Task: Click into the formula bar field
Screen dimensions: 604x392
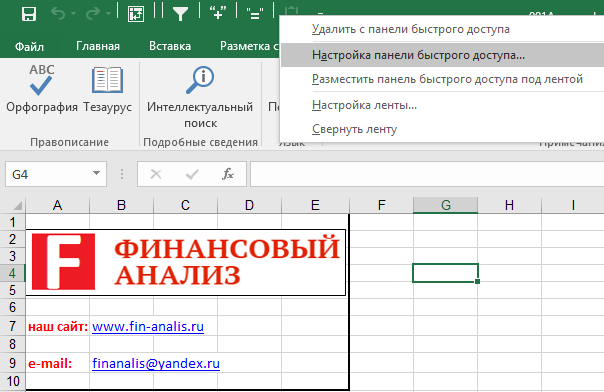Action: pyautogui.click(x=427, y=174)
